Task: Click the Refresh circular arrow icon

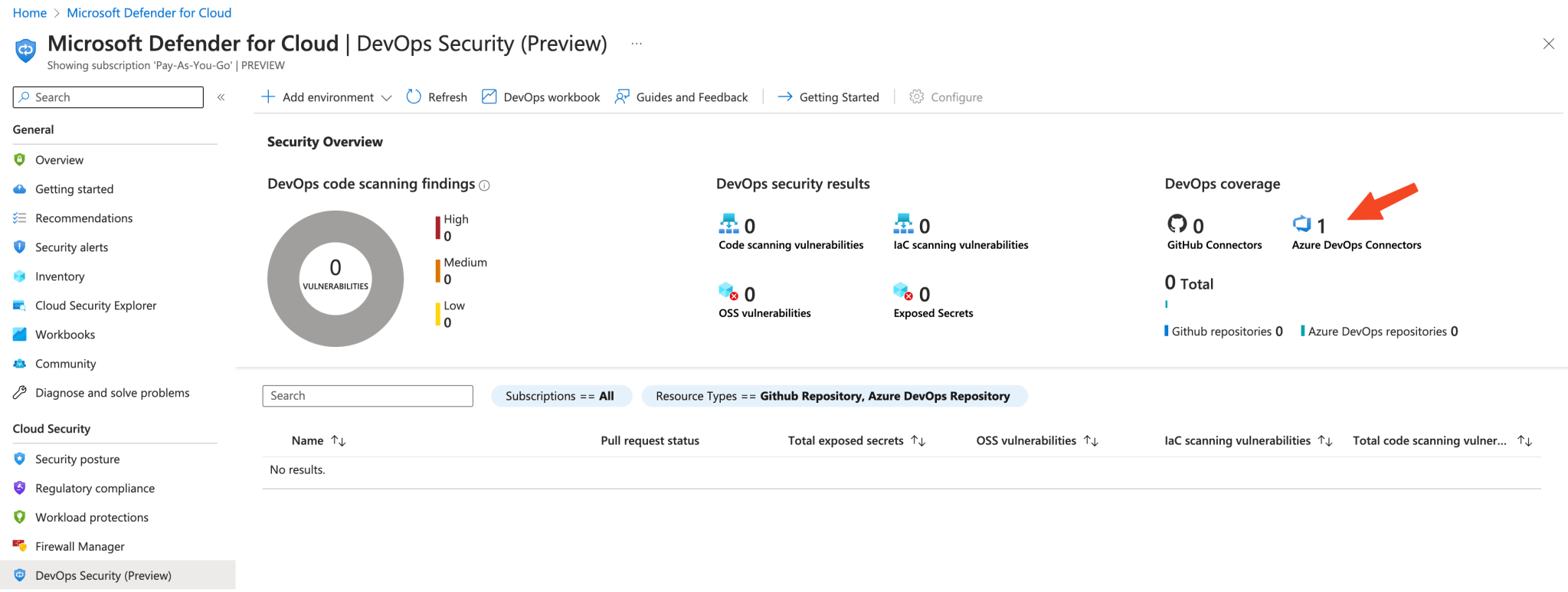Action: (414, 96)
